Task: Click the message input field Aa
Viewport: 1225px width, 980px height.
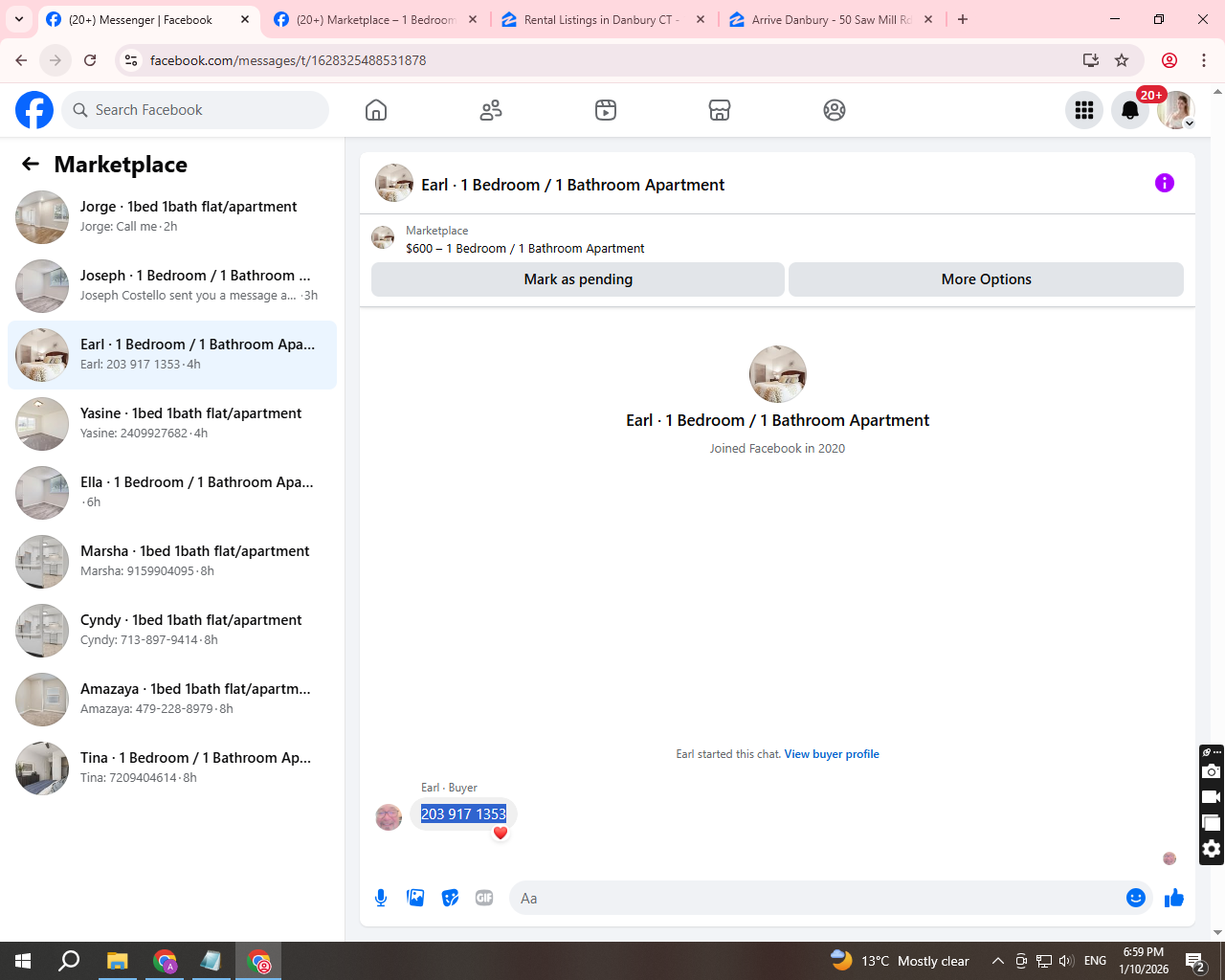Action: [x=831, y=898]
